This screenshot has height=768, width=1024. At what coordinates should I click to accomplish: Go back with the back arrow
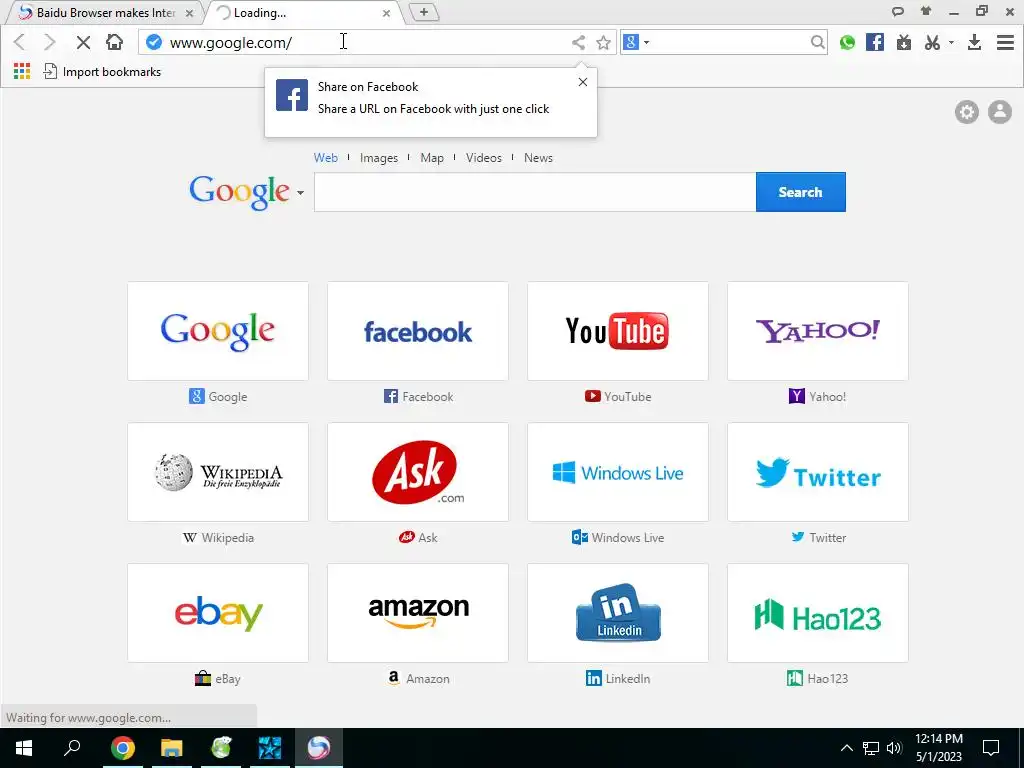[20, 42]
